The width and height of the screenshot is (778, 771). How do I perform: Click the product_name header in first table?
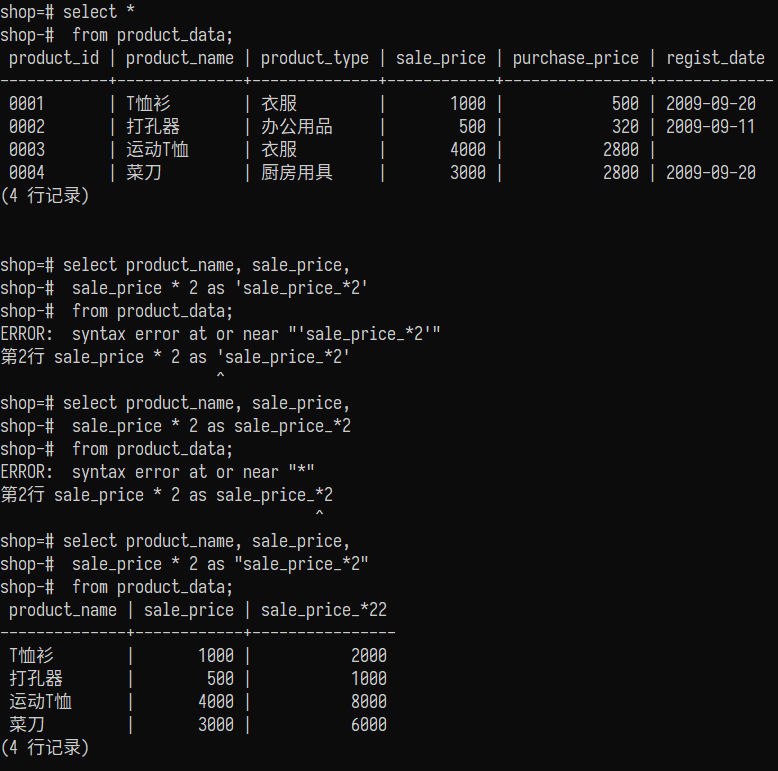(180, 58)
